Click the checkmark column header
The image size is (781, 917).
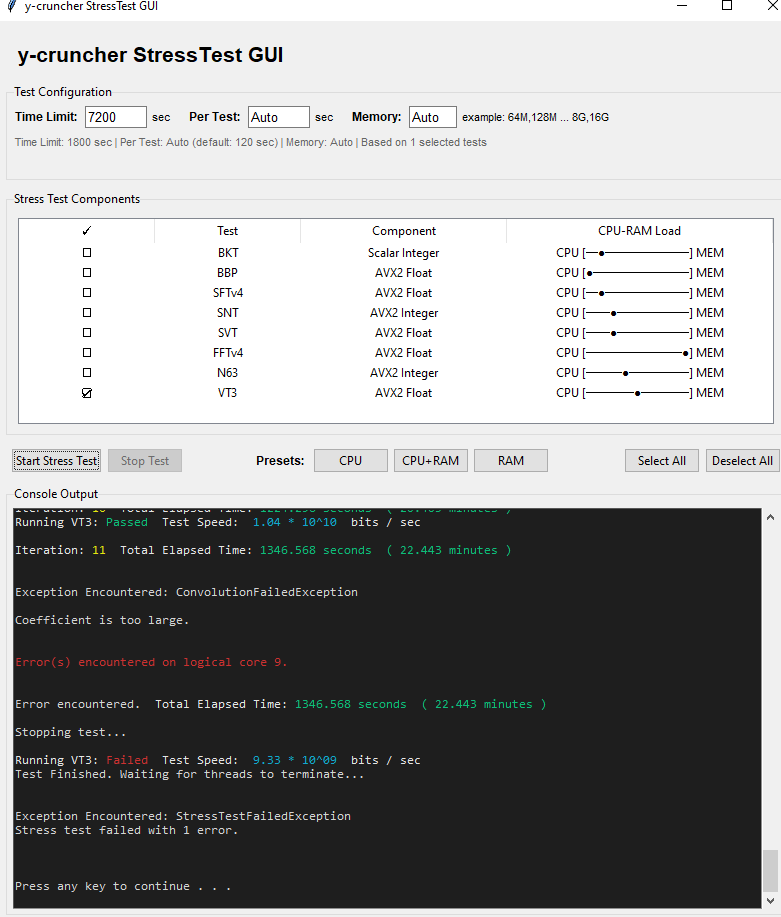[87, 231]
